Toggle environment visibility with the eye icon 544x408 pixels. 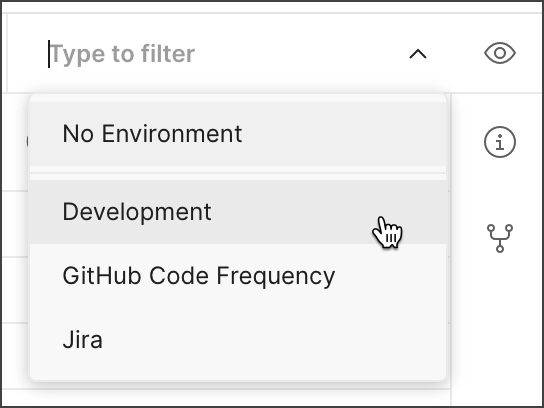click(x=500, y=53)
